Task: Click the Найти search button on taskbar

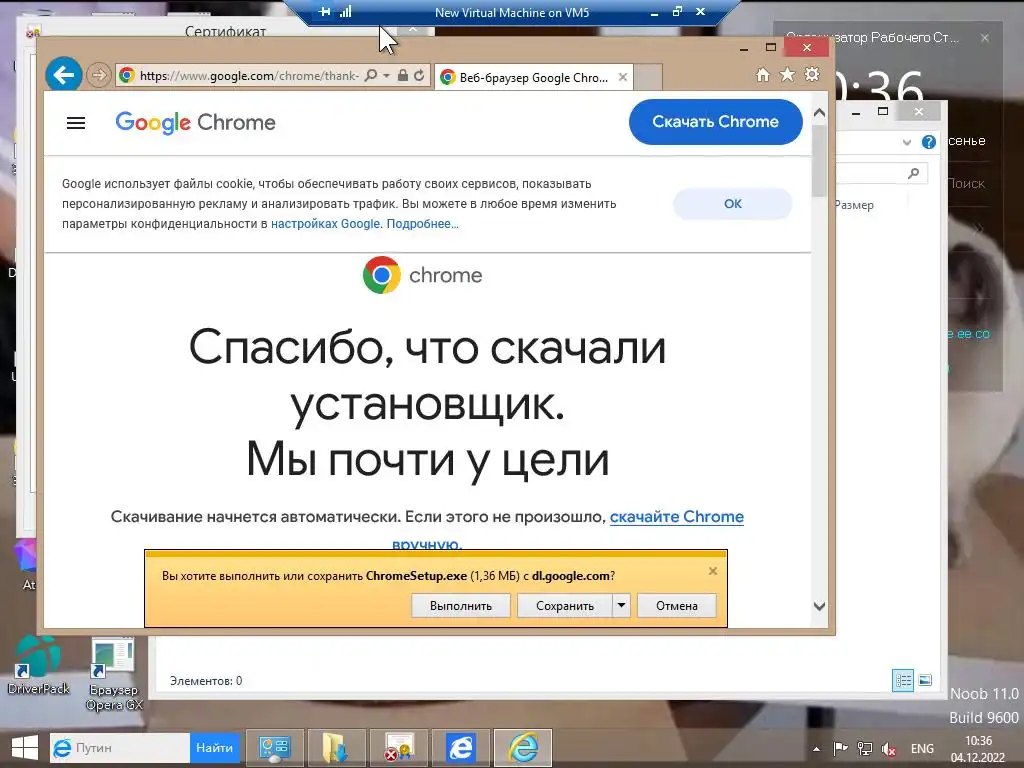Action: pos(215,748)
